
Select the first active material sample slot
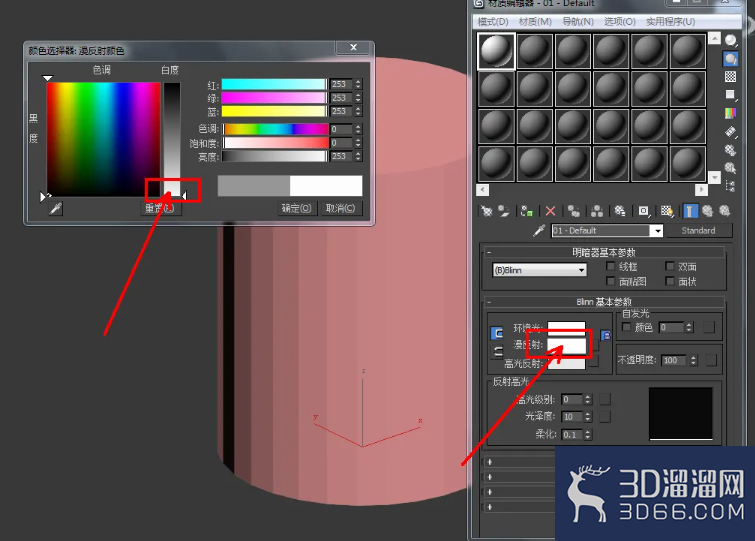click(496, 51)
